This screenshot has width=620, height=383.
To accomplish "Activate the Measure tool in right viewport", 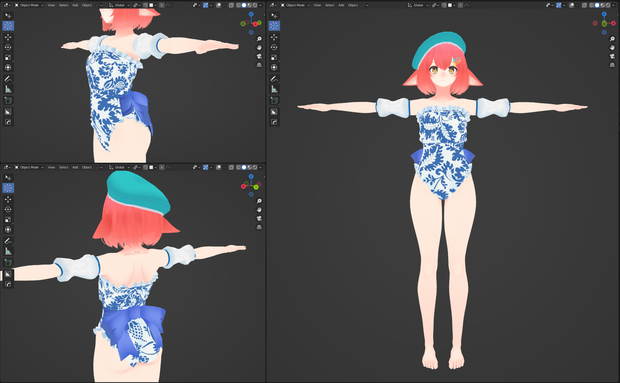I will (x=274, y=89).
